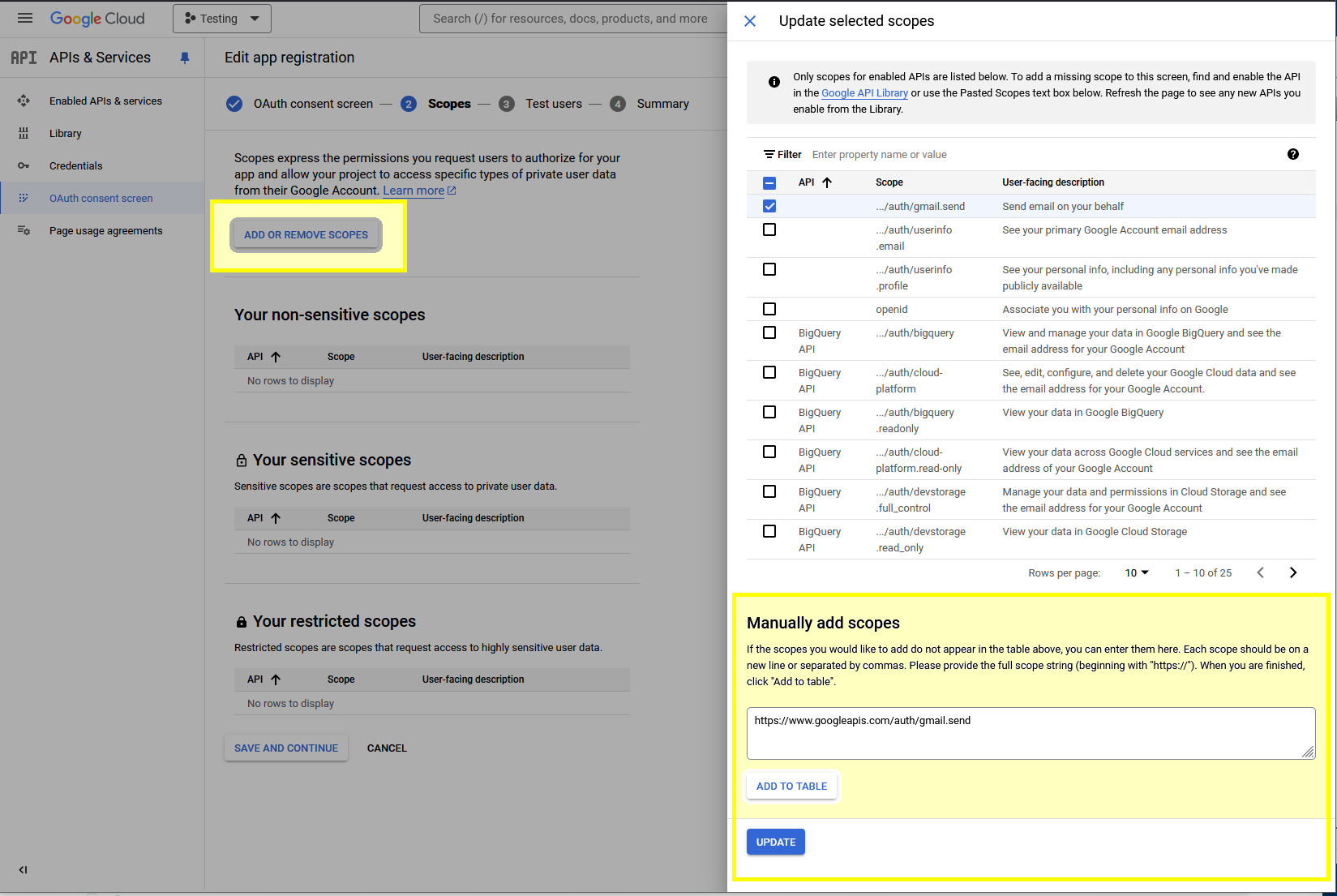Click the CANCEL button
The height and width of the screenshot is (896, 1337).
tap(387, 748)
